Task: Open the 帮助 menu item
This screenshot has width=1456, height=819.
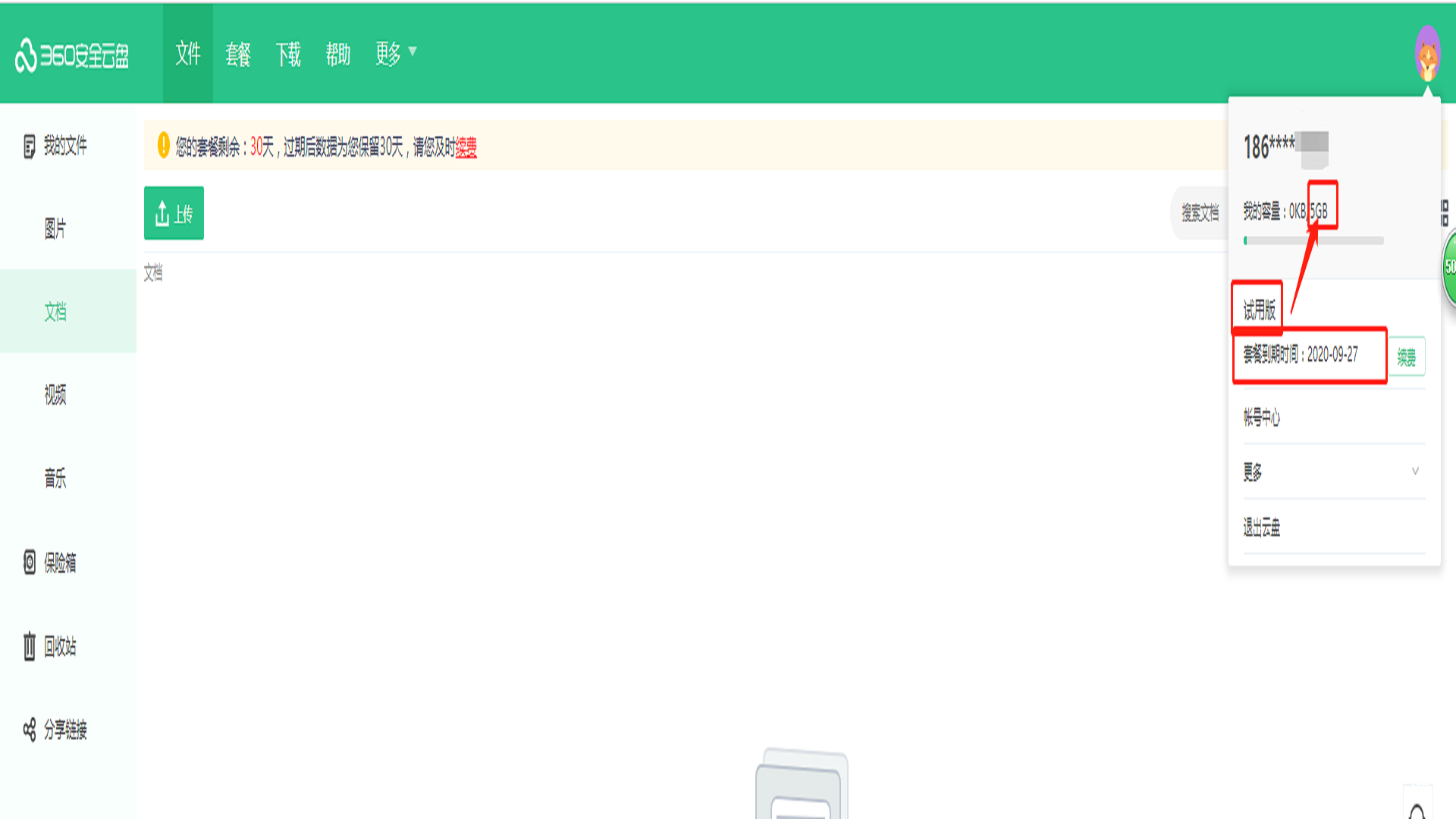Action: [338, 54]
